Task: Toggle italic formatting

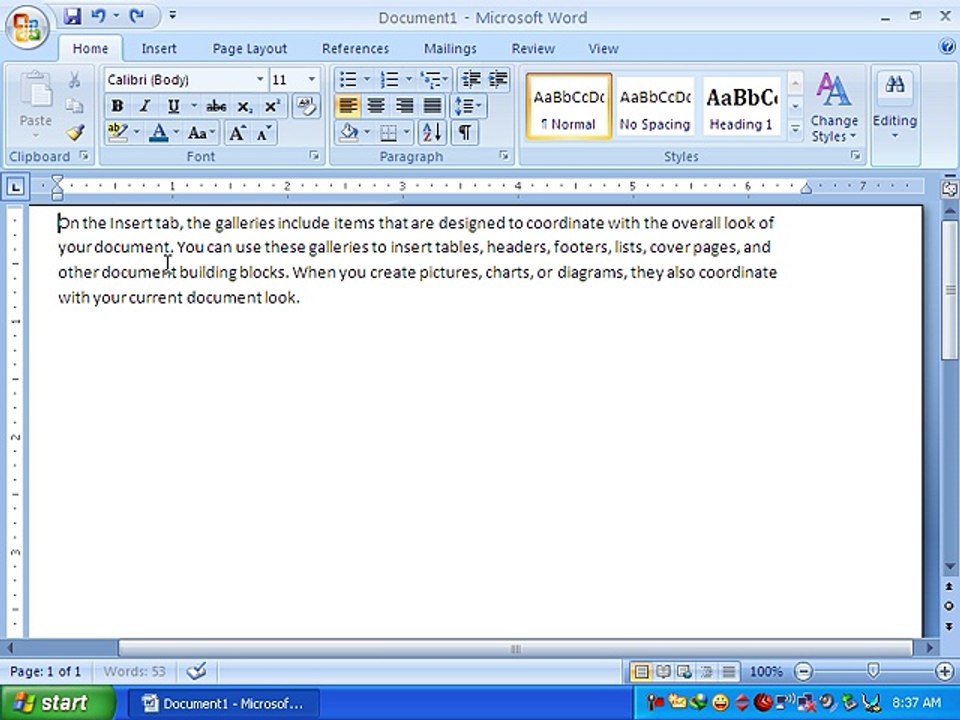Action: coord(144,107)
